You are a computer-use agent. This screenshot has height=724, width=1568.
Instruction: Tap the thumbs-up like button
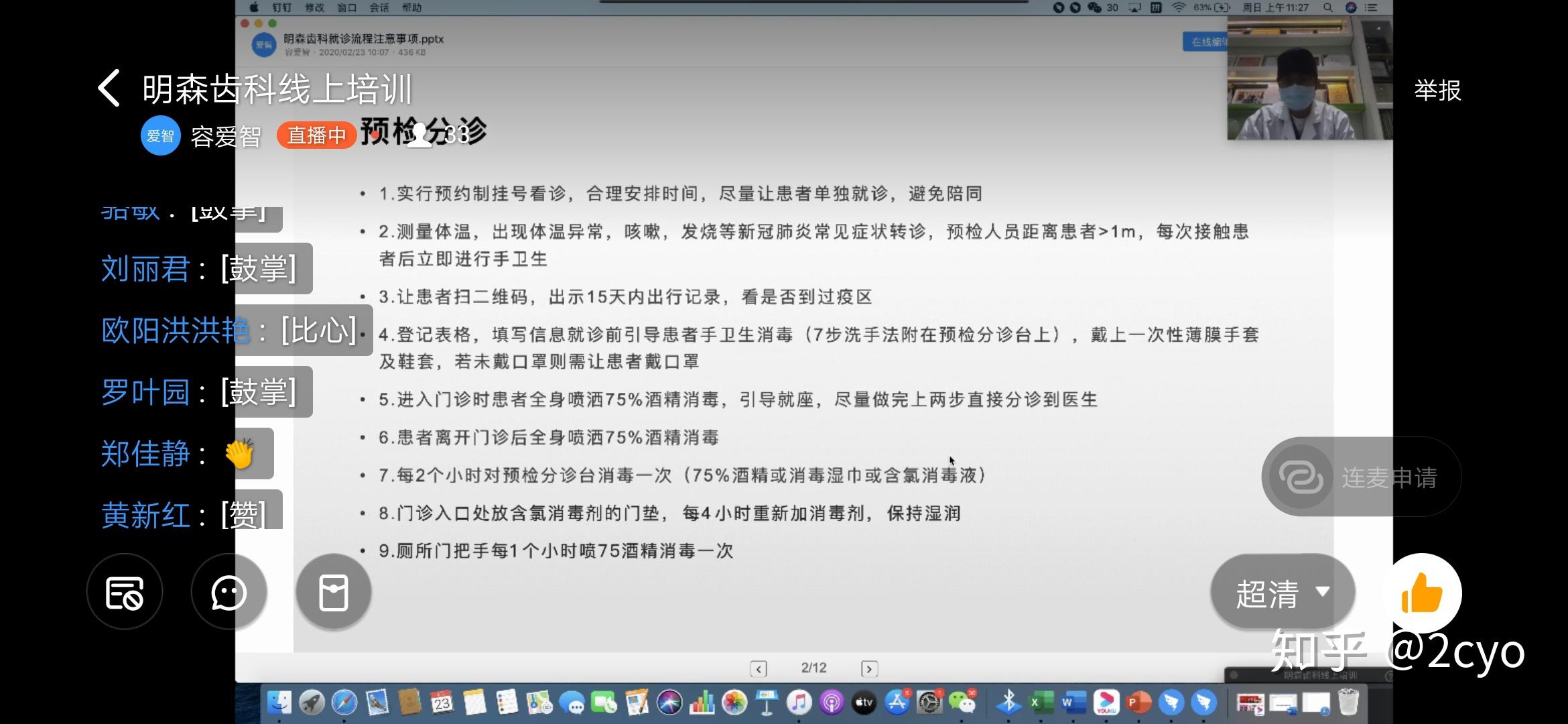(1421, 593)
